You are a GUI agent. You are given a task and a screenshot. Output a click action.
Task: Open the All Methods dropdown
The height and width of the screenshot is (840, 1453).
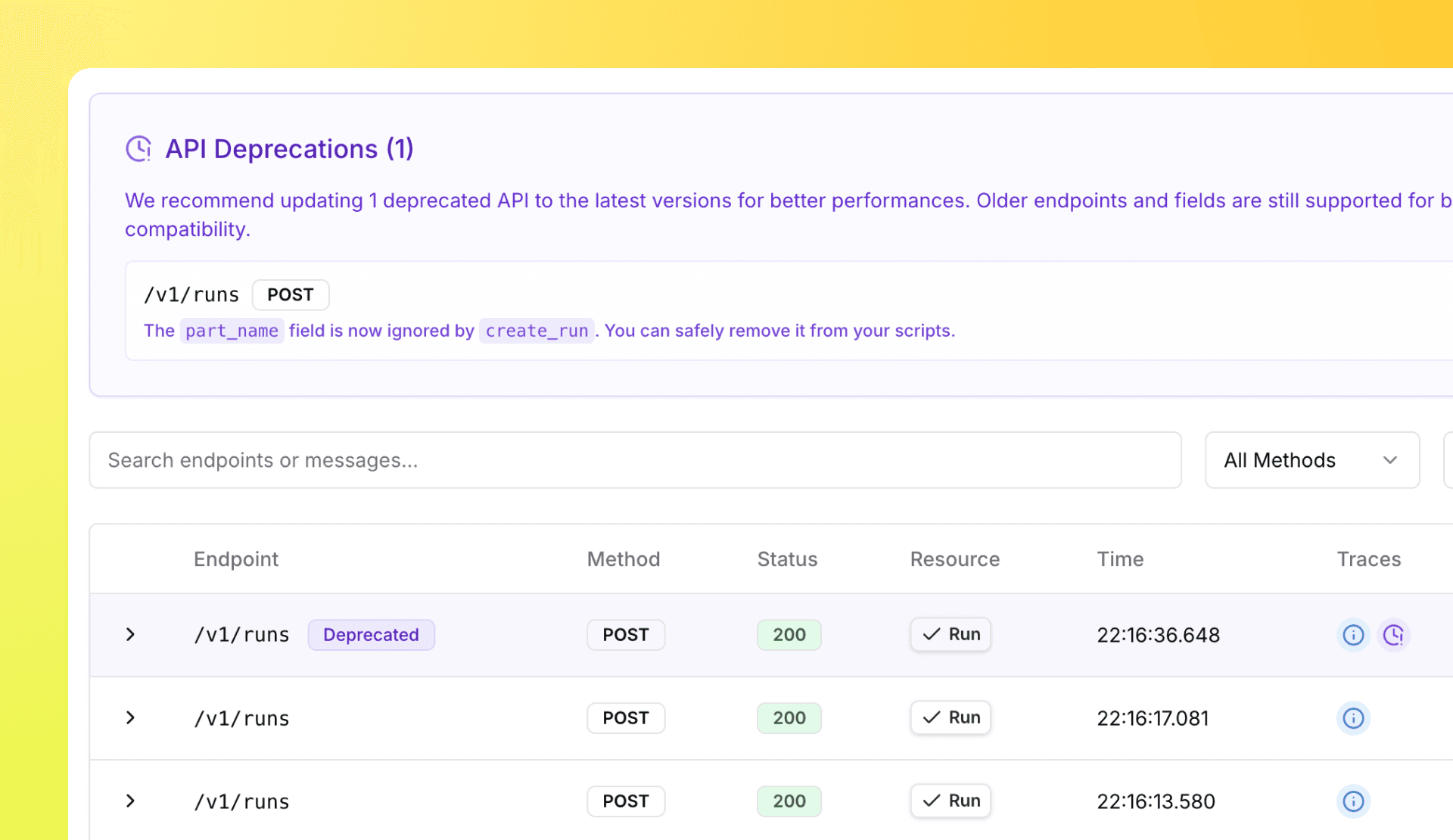1311,459
